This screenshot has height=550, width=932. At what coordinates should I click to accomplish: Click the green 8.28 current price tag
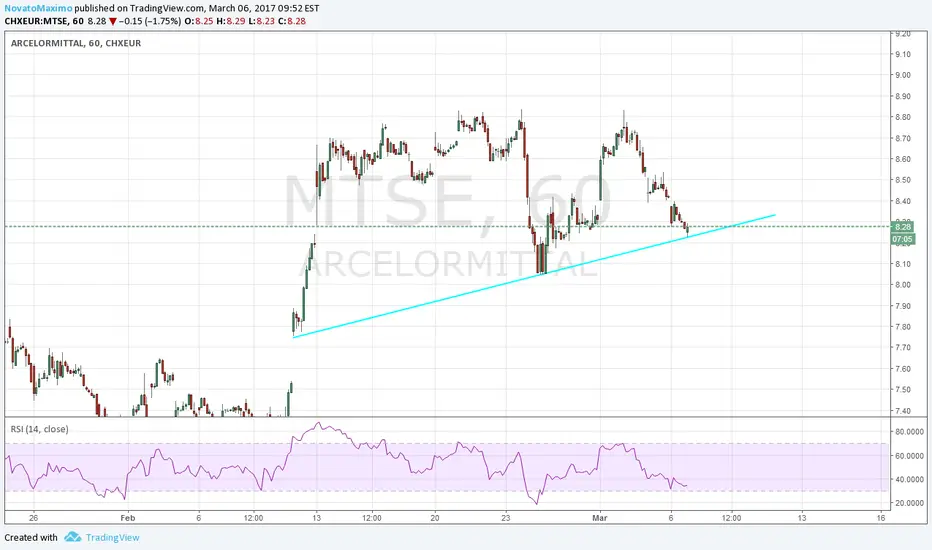point(902,227)
